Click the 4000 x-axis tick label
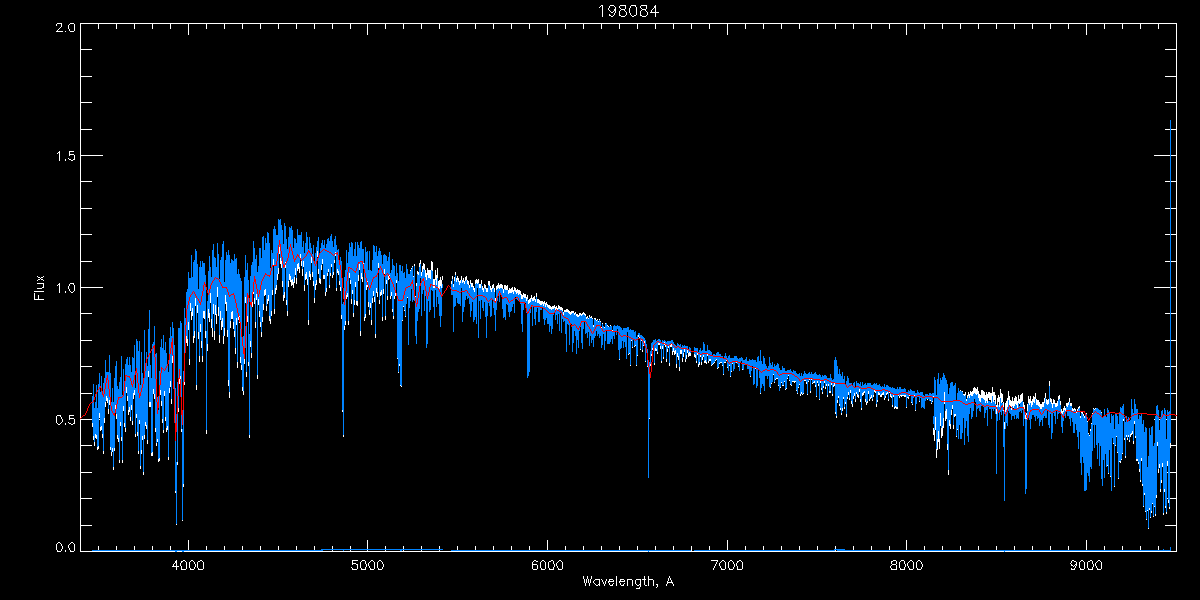This screenshot has height=600, width=1200. (188, 564)
